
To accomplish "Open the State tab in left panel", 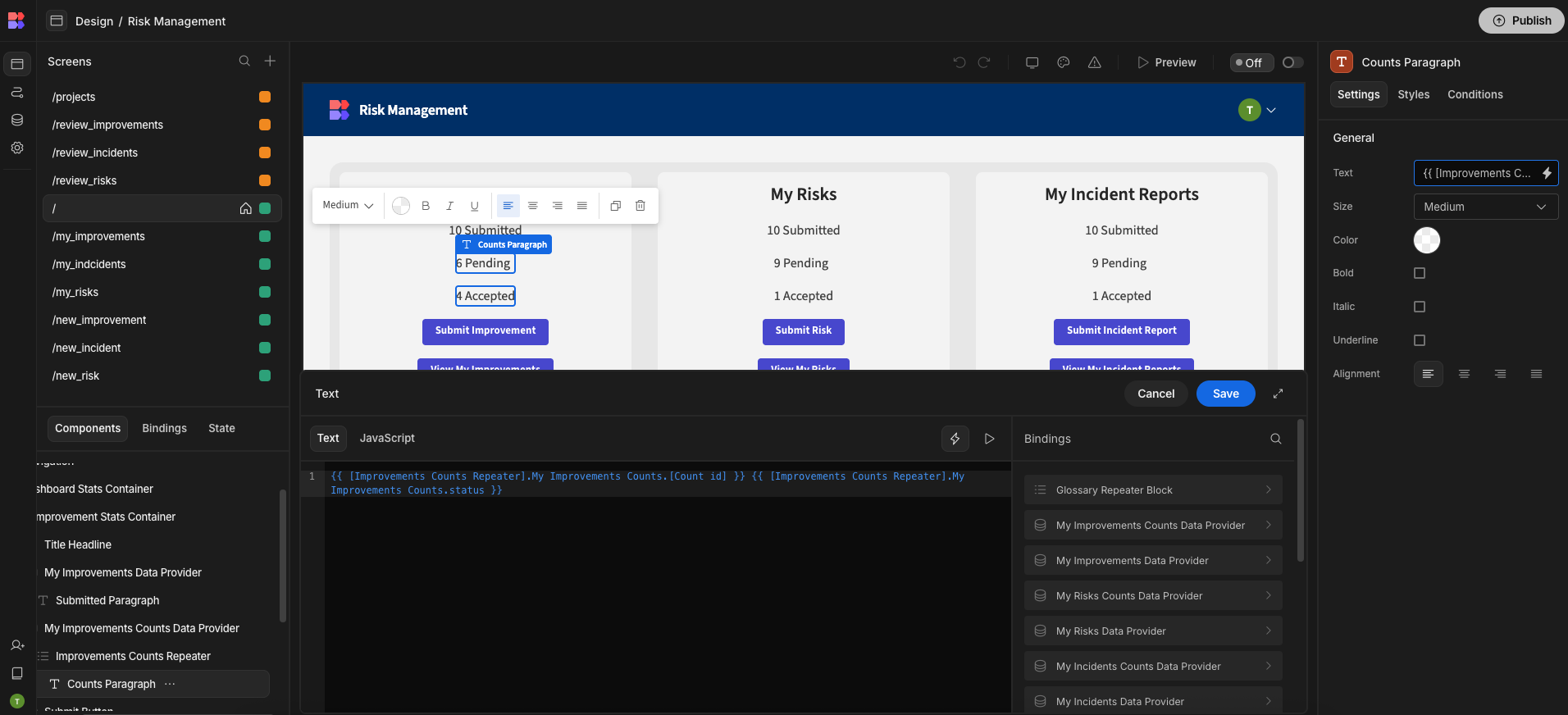I will (221, 428).
